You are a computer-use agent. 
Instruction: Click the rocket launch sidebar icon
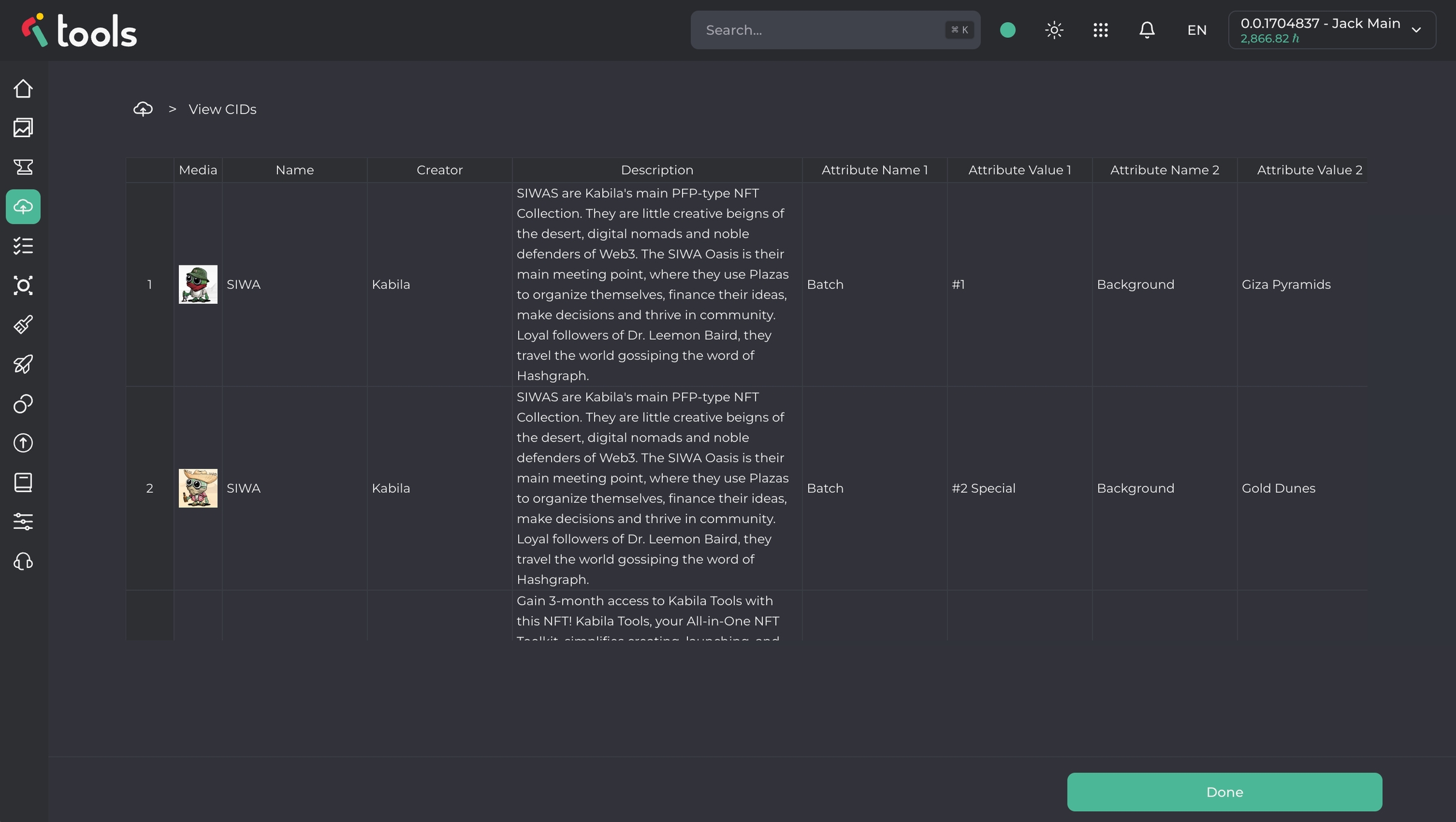tap(23, 364)
